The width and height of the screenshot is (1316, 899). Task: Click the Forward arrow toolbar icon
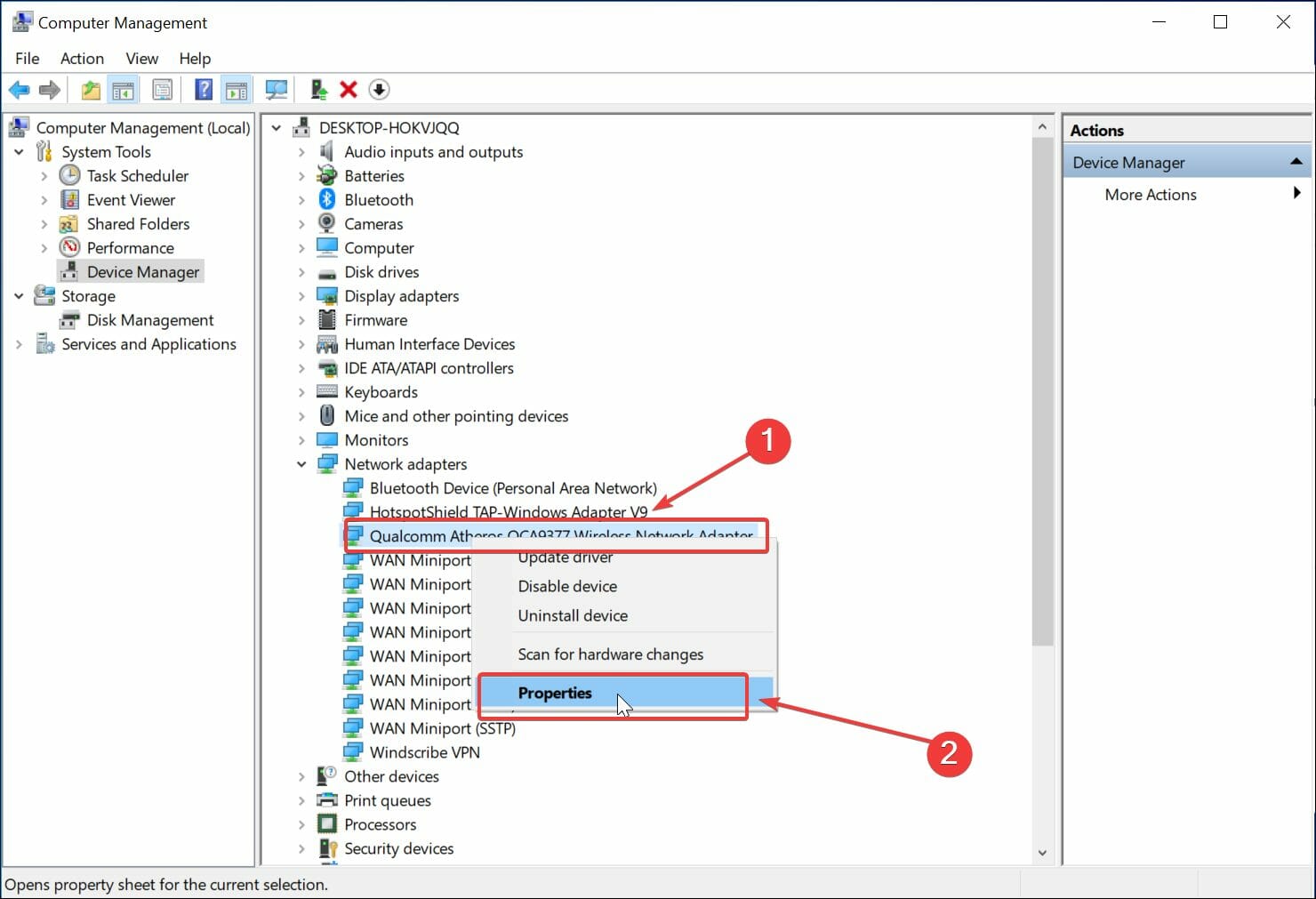tap(50, 90)
